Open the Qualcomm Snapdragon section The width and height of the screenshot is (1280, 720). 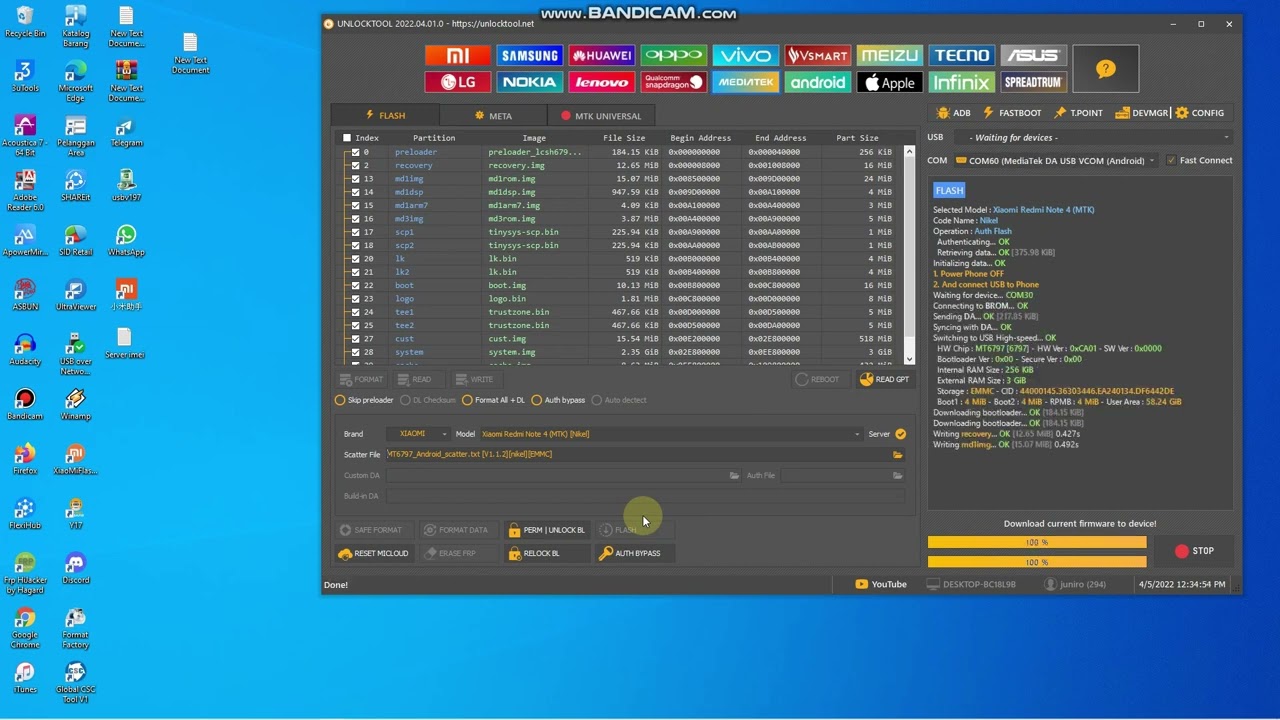tap(673, 83)
